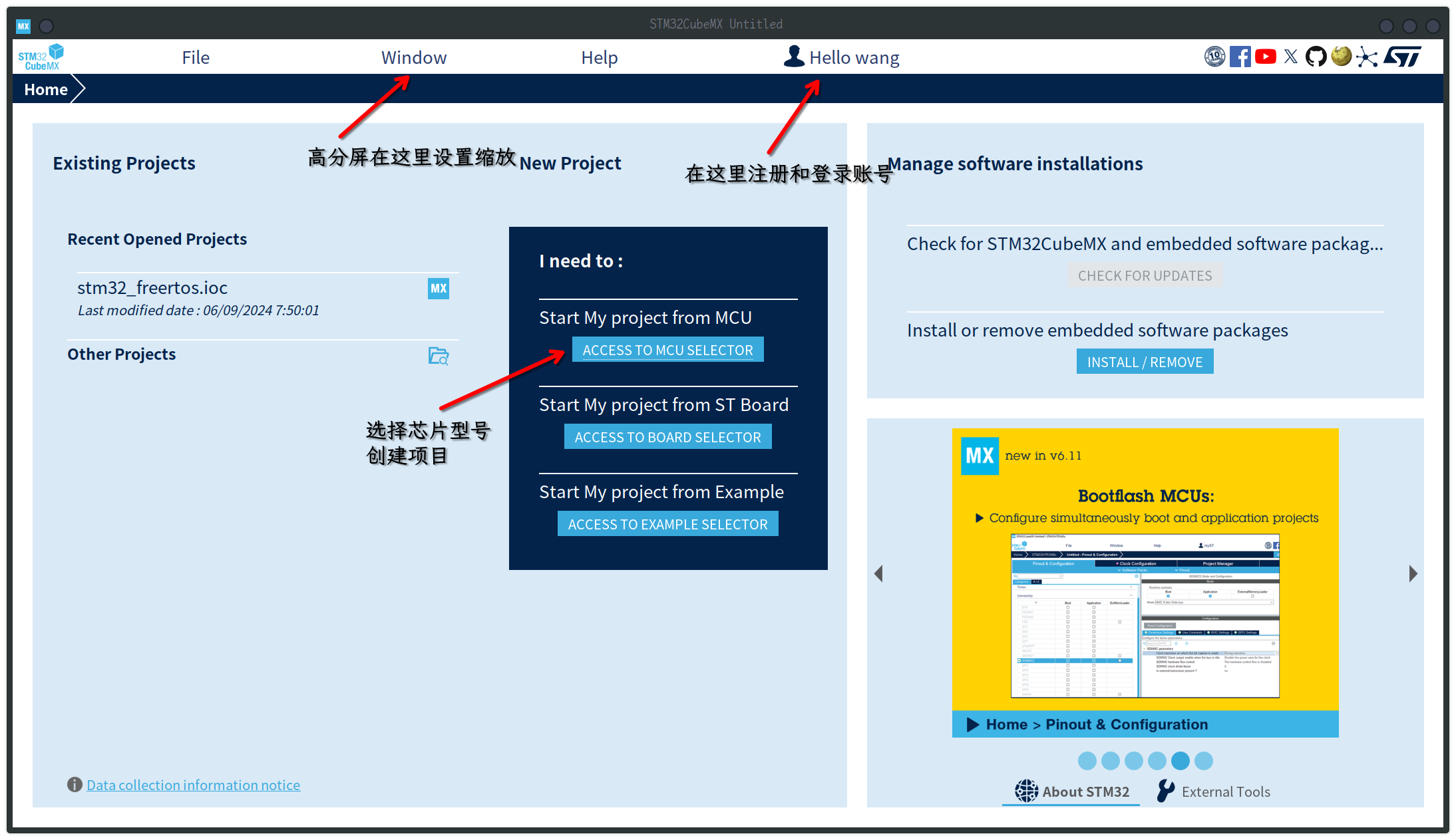Open the Help menu

point(600,58)
